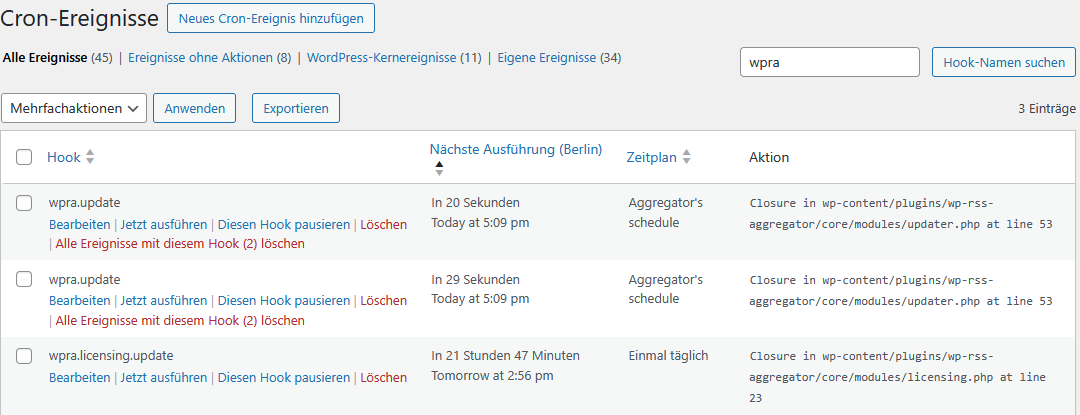Run first wpra.update via Jetzt ausführen
Image resolution: width=1080 pixels, height=415 pixels.
pyautogui.click(x=164, y=225)
